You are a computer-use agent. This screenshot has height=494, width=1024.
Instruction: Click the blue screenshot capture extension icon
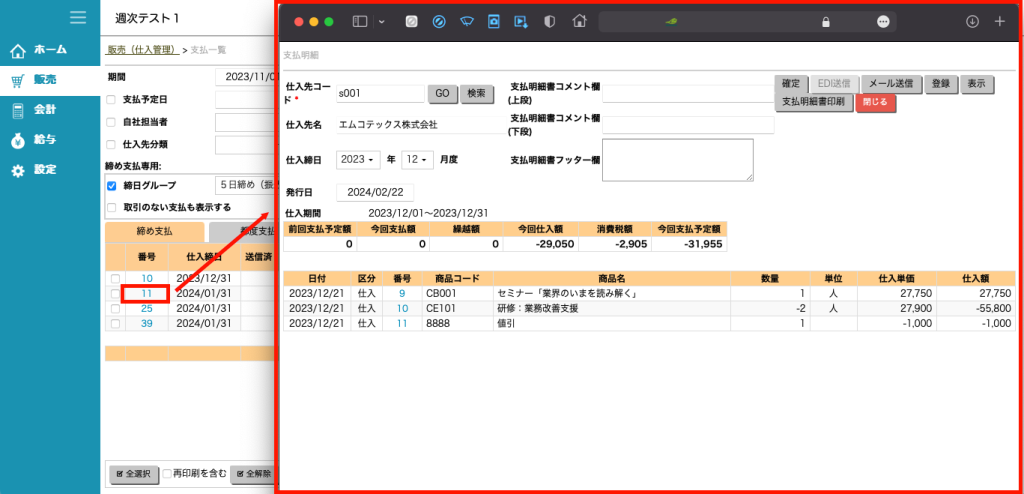(x=494, y=22)
